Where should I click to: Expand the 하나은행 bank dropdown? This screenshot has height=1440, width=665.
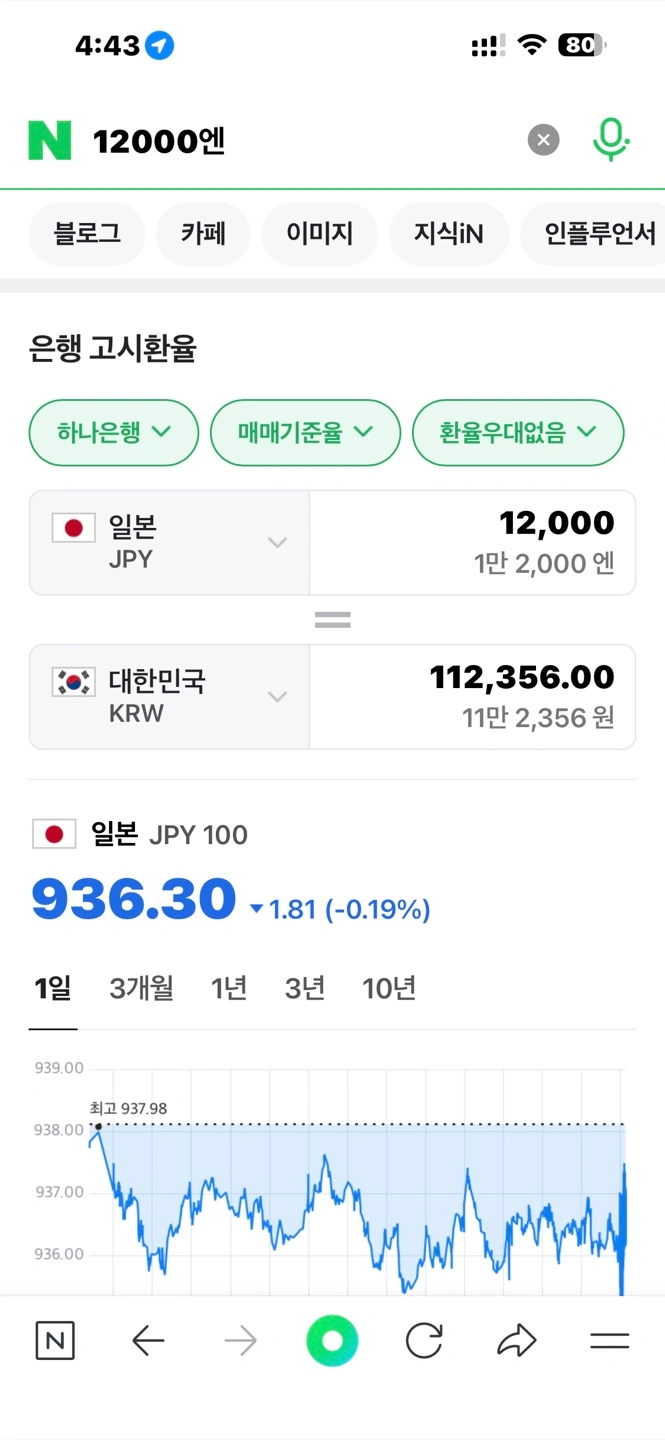coord(114,432)
